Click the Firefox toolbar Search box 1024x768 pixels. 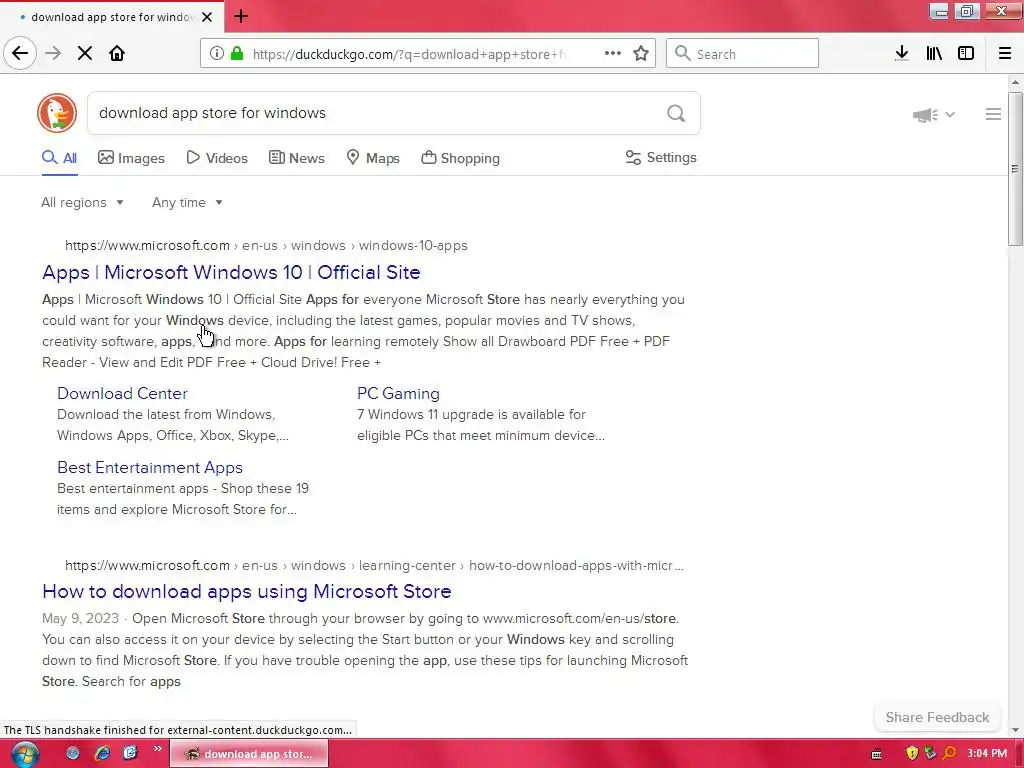[742, 54]
